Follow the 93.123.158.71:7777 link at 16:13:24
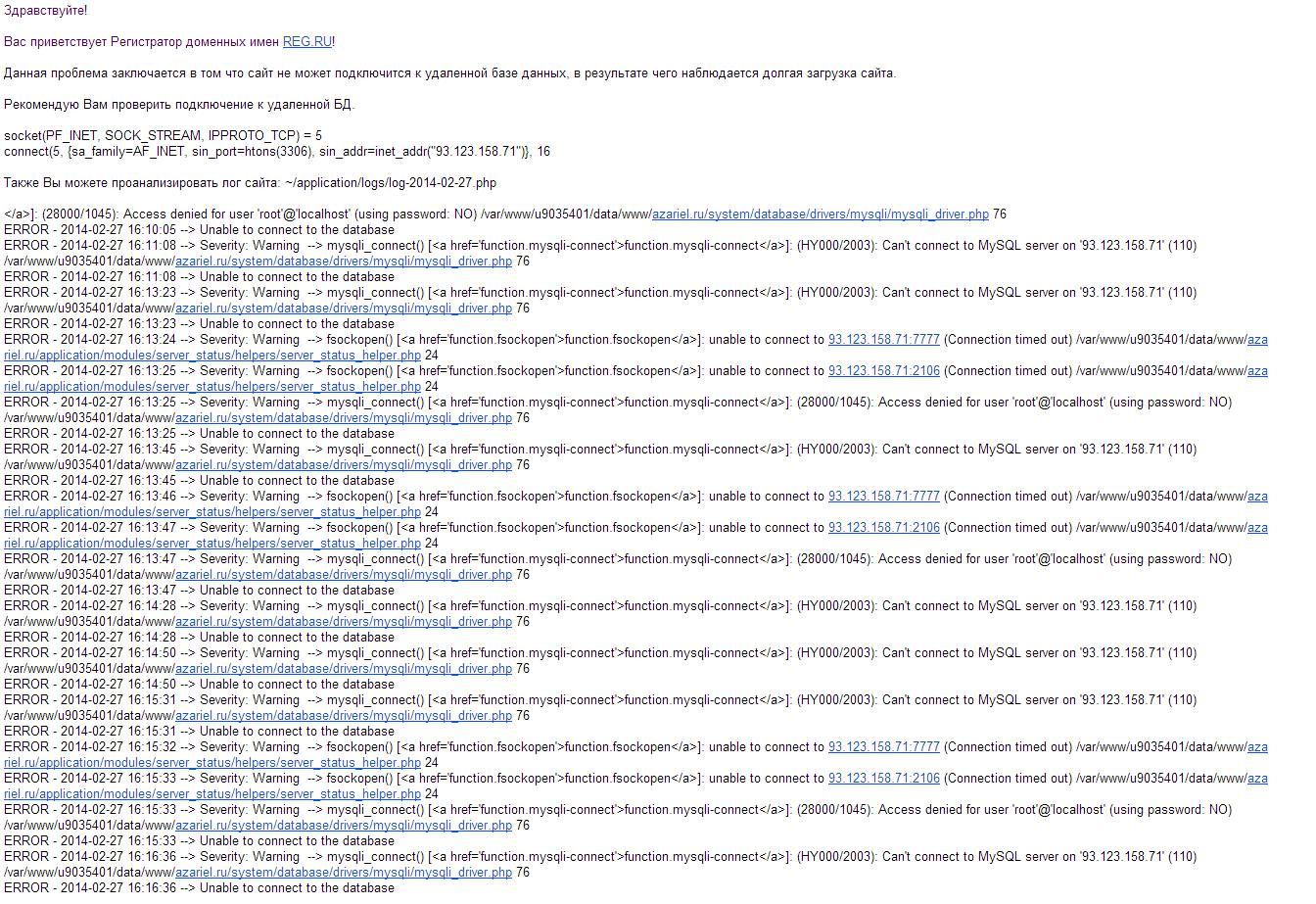Image resolution: width=1316 pixels, height=904 pixels. (884, 340)
